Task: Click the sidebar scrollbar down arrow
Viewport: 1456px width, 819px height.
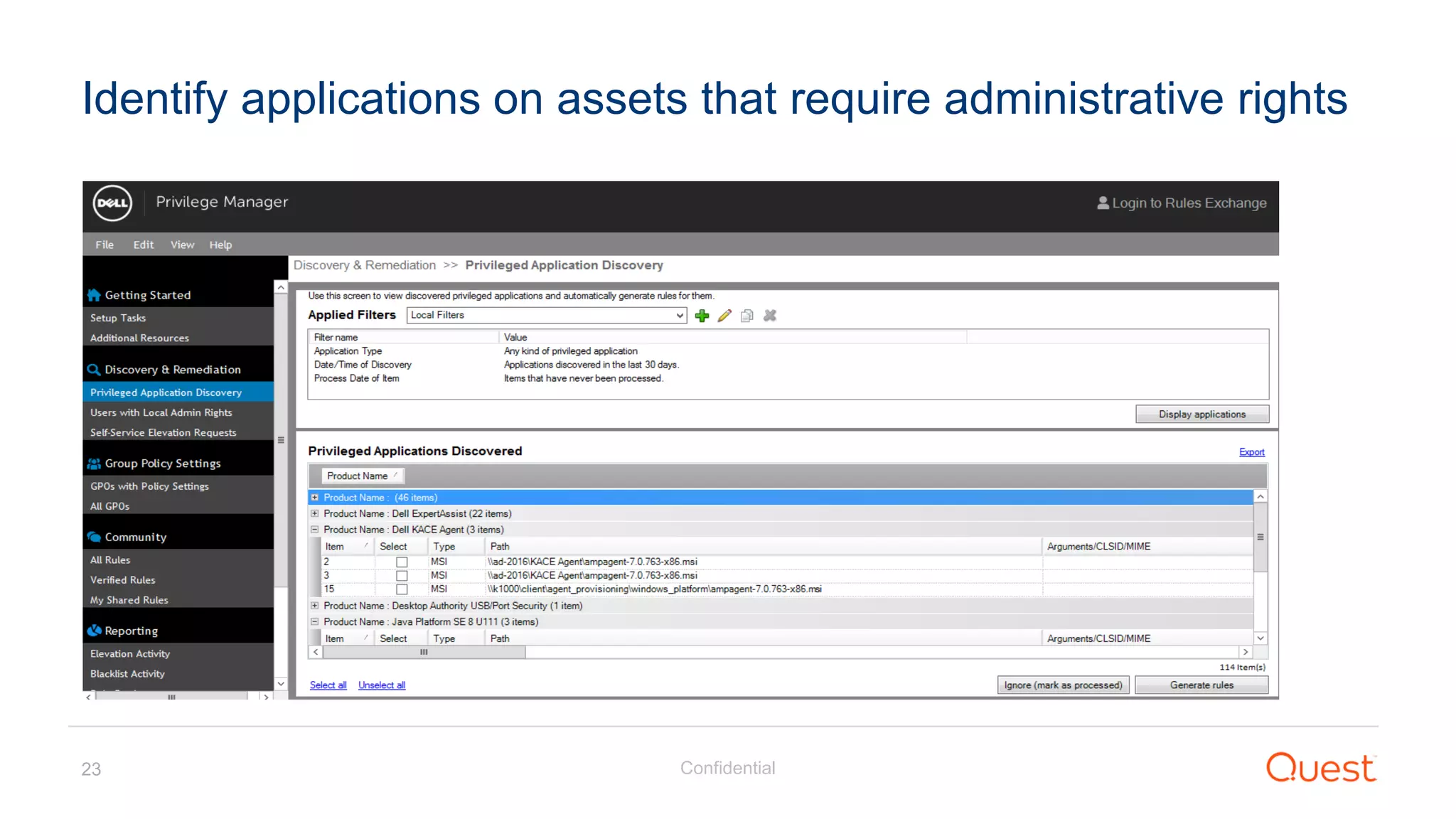Action: pos(281,684)
